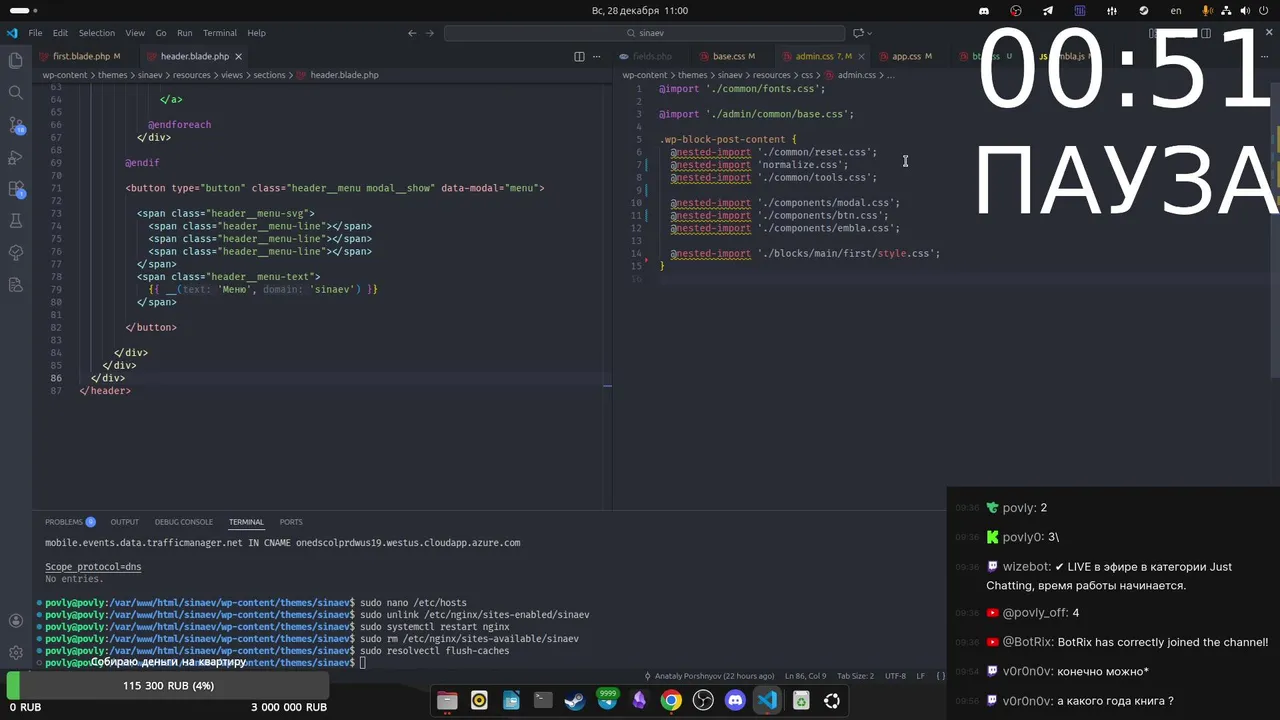Open Rhythmbox speaker icon in dock
This screenshot has width=1280, height=720.
479,701
